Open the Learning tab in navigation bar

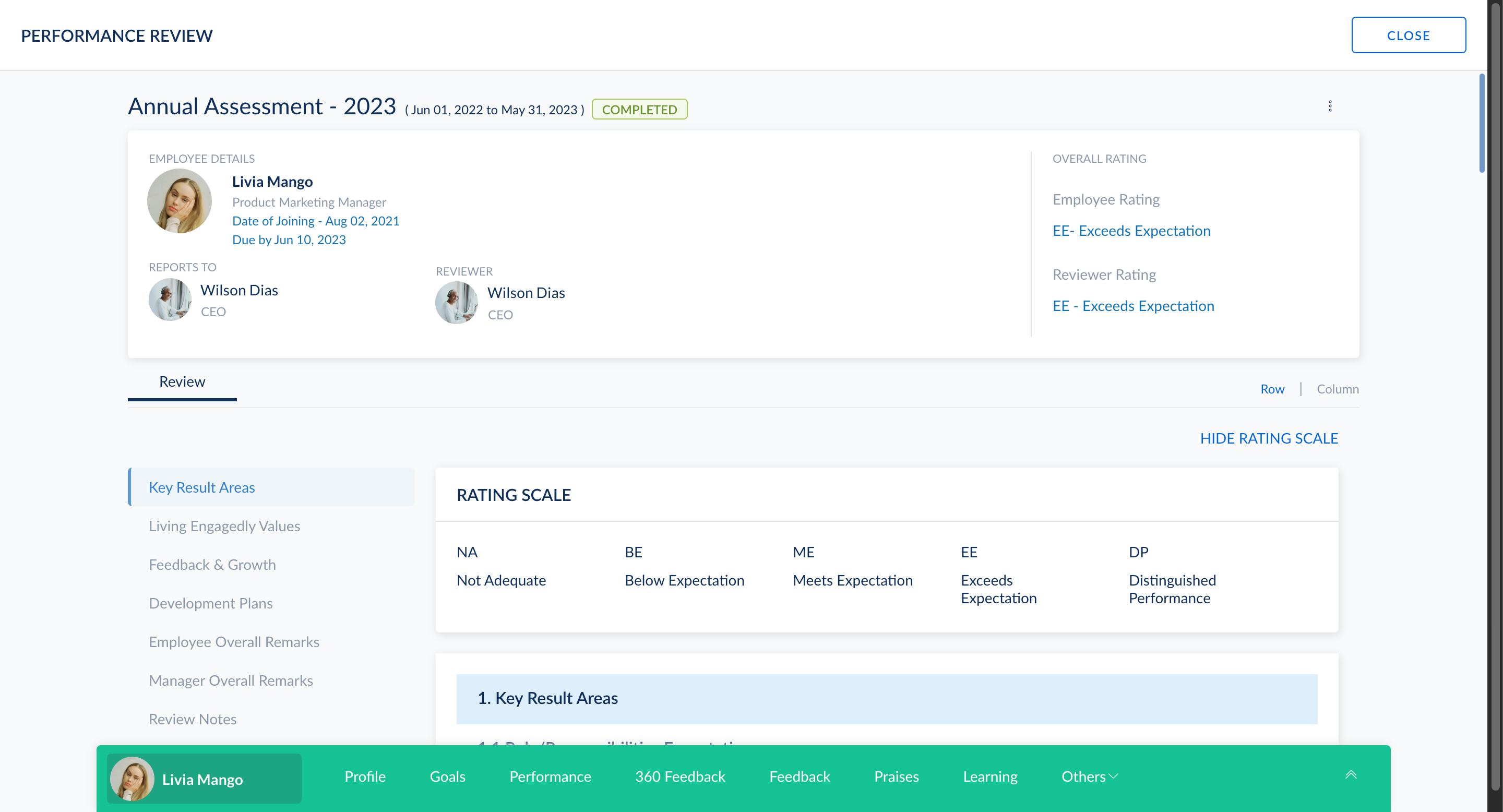click(x=990, y=776)
